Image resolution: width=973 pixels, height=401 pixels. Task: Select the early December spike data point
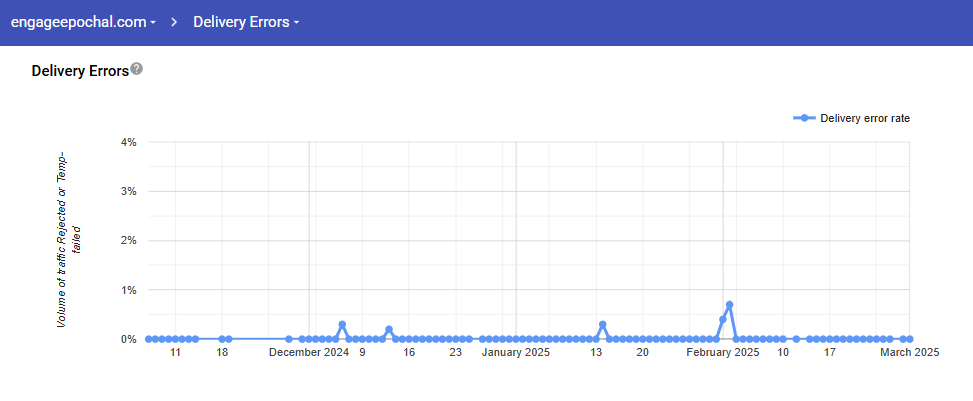(x=342, y=324)
